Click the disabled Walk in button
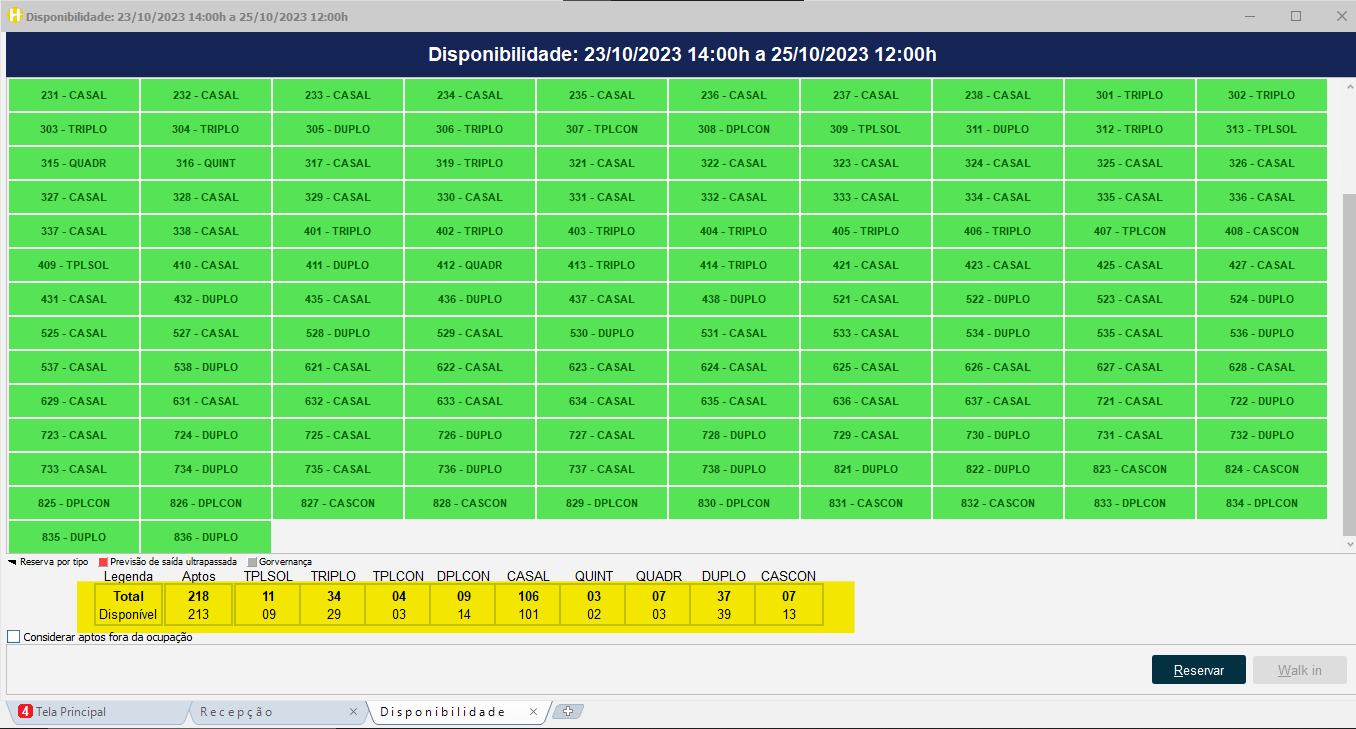 [1299, 670]
